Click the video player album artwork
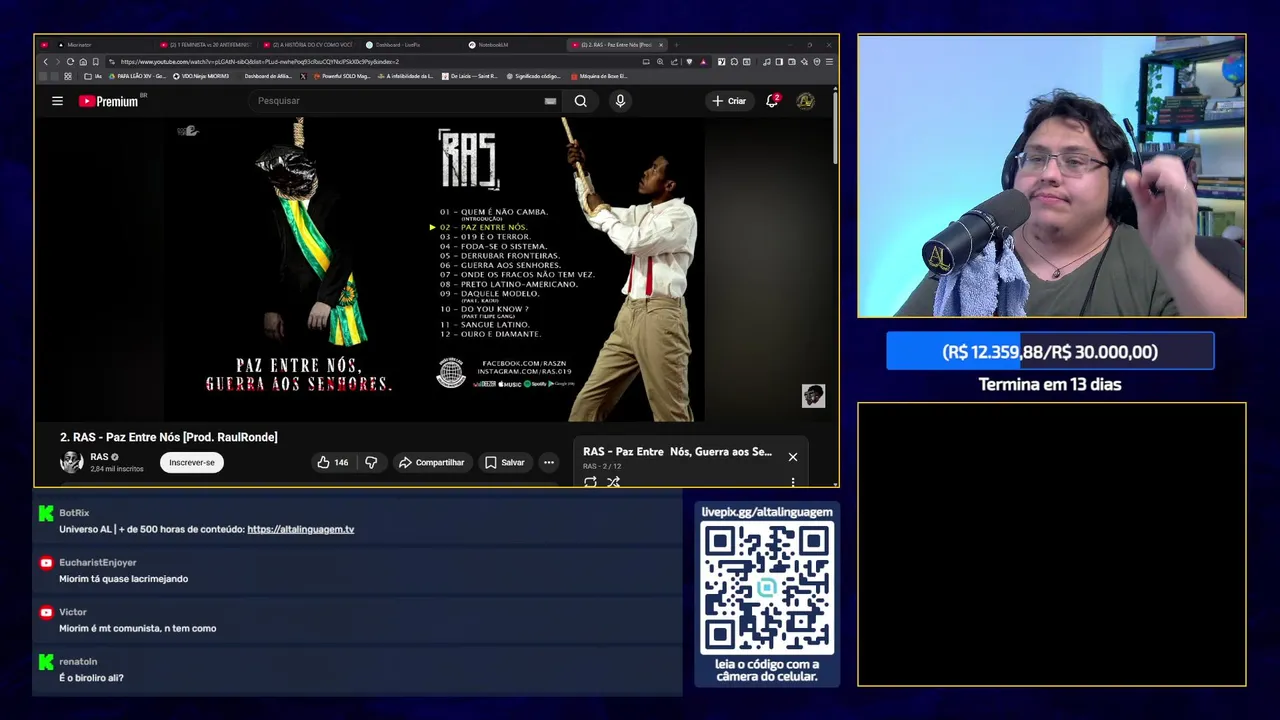1280x720 pixels. [435, 269]
